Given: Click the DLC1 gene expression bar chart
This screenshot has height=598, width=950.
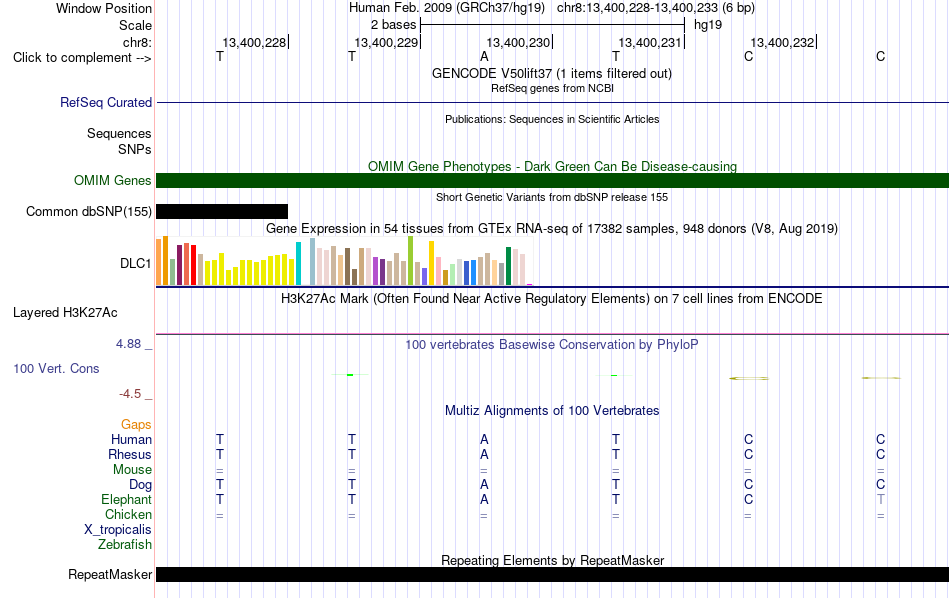Looking at the screenshot, I should tap(344, 261).
